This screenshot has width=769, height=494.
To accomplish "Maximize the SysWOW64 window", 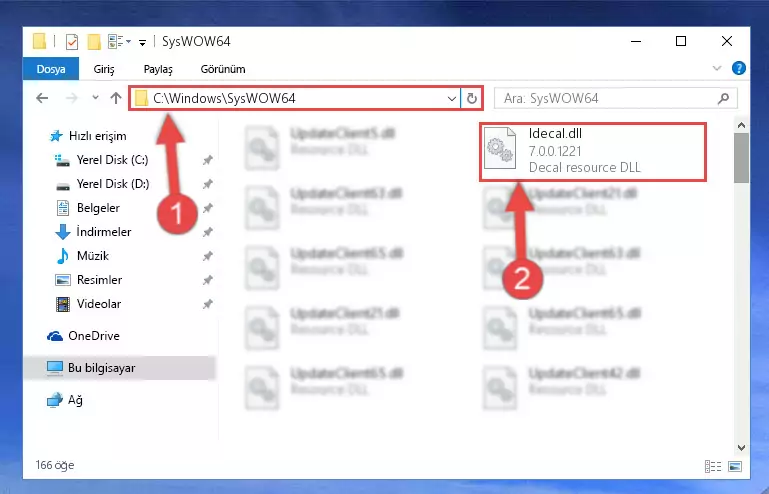I will tap(681, 41).
